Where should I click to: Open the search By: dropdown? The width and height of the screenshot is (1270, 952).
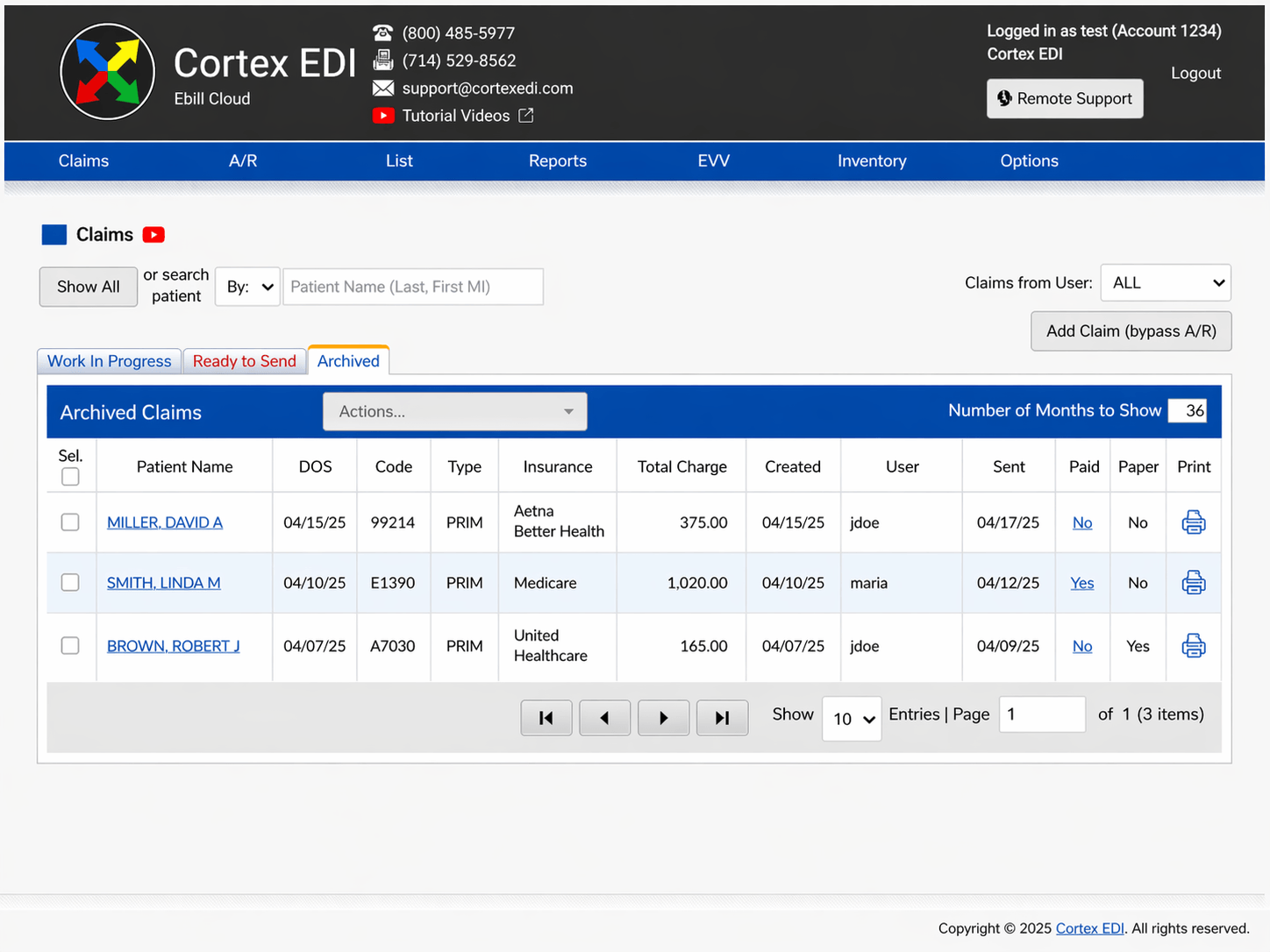click(x=248, y=287)
